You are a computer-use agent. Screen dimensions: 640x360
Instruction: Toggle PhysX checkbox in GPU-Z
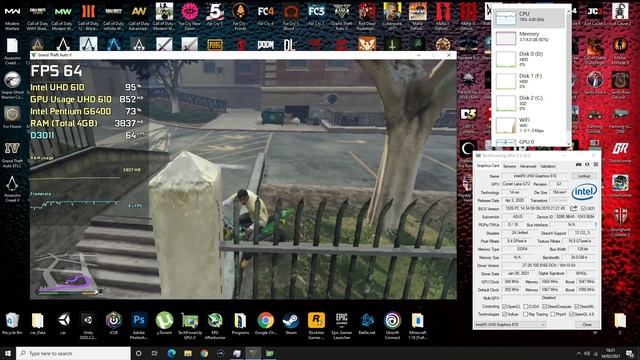[553, 314]
